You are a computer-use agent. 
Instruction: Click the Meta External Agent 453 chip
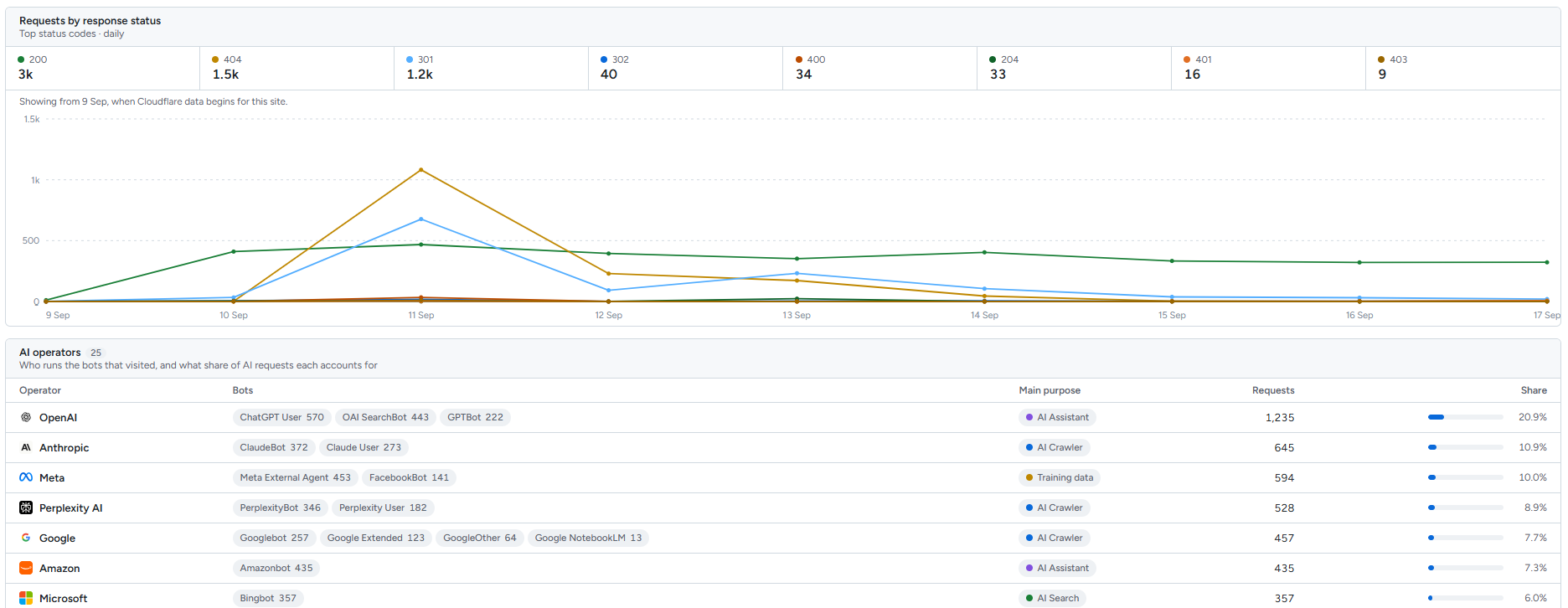tap(296, 477)
